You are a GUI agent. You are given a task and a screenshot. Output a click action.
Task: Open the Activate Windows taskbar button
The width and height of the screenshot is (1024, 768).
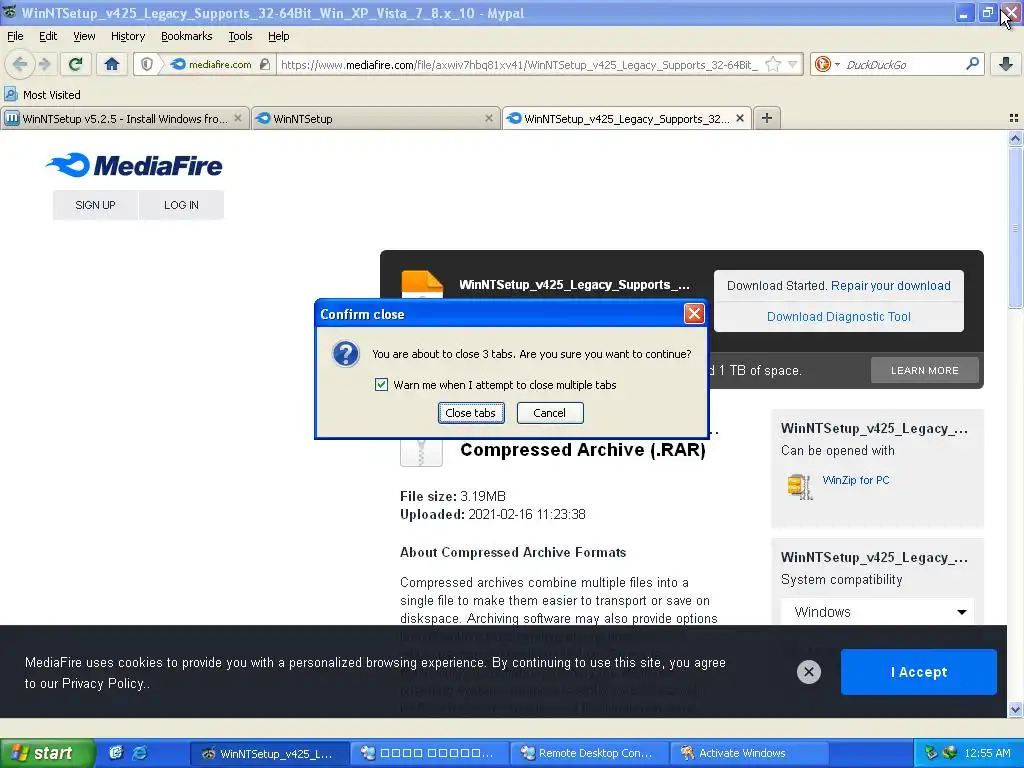(x=748, y=753)
